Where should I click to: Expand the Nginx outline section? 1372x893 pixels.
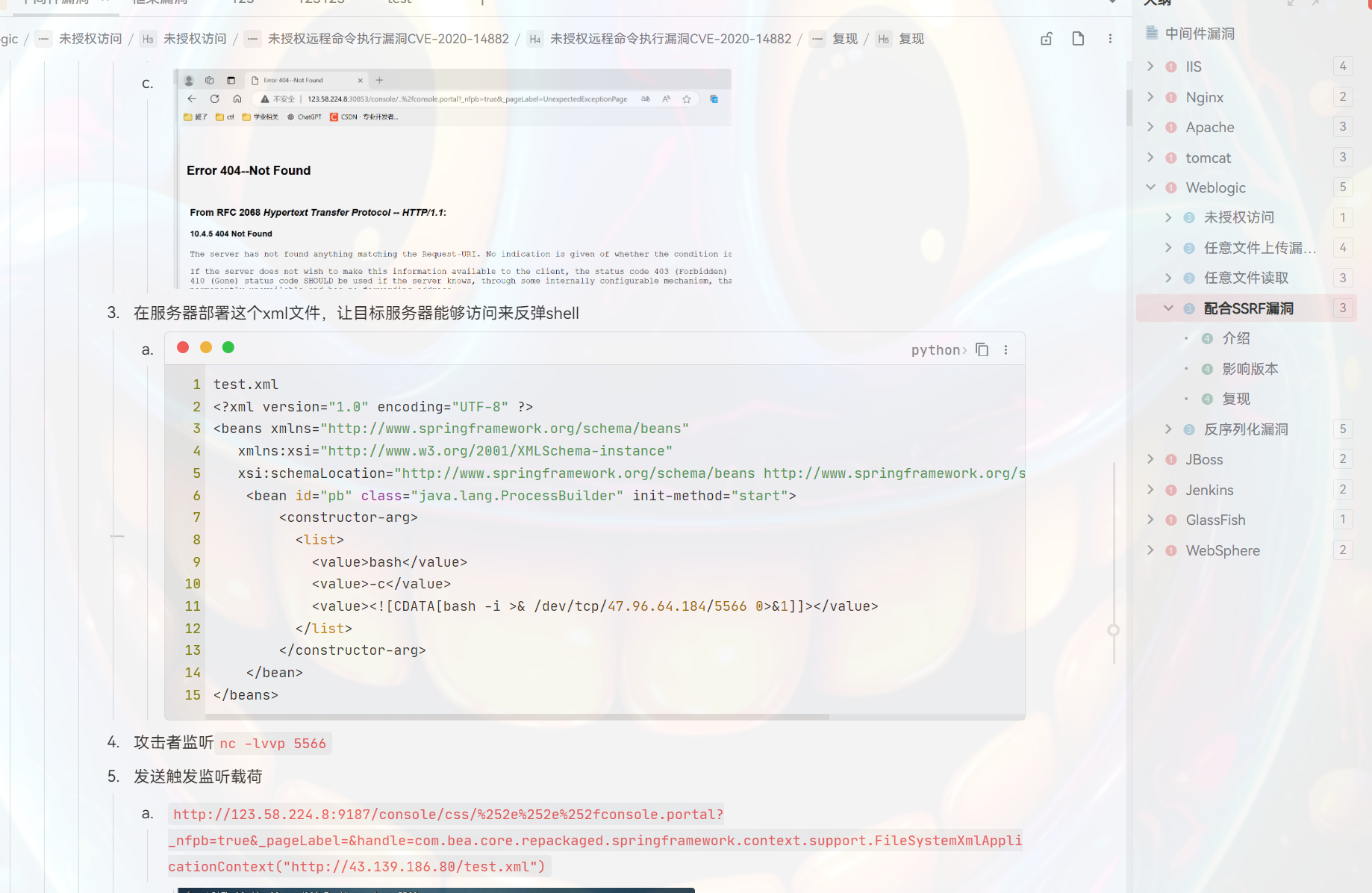[1150, 97]
